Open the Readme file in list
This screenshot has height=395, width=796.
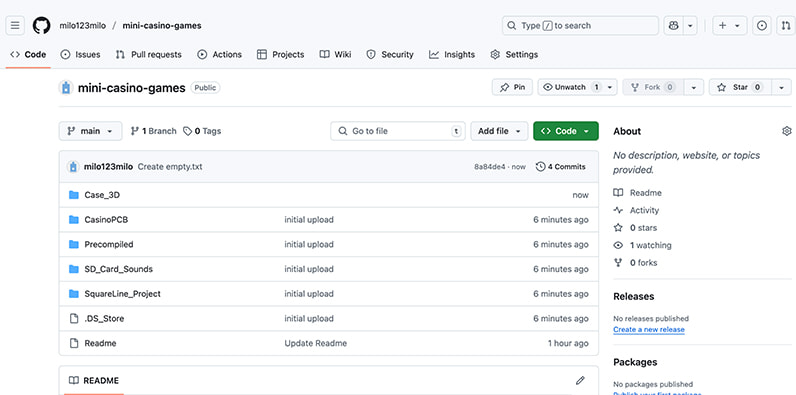point(100,343)
